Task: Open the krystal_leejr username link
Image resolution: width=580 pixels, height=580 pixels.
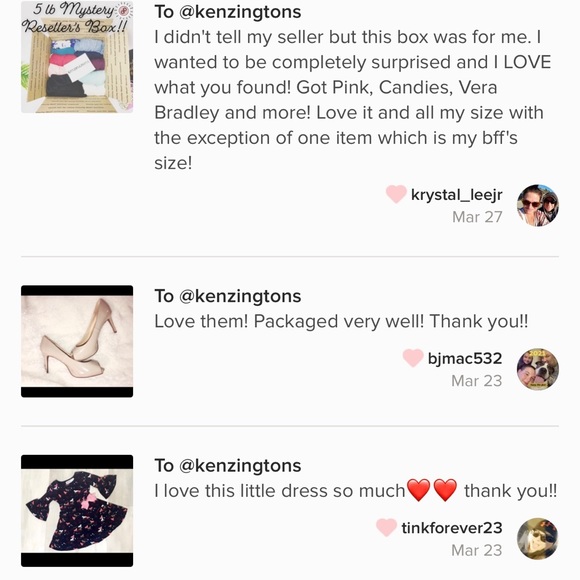Action: click(457, 195)
